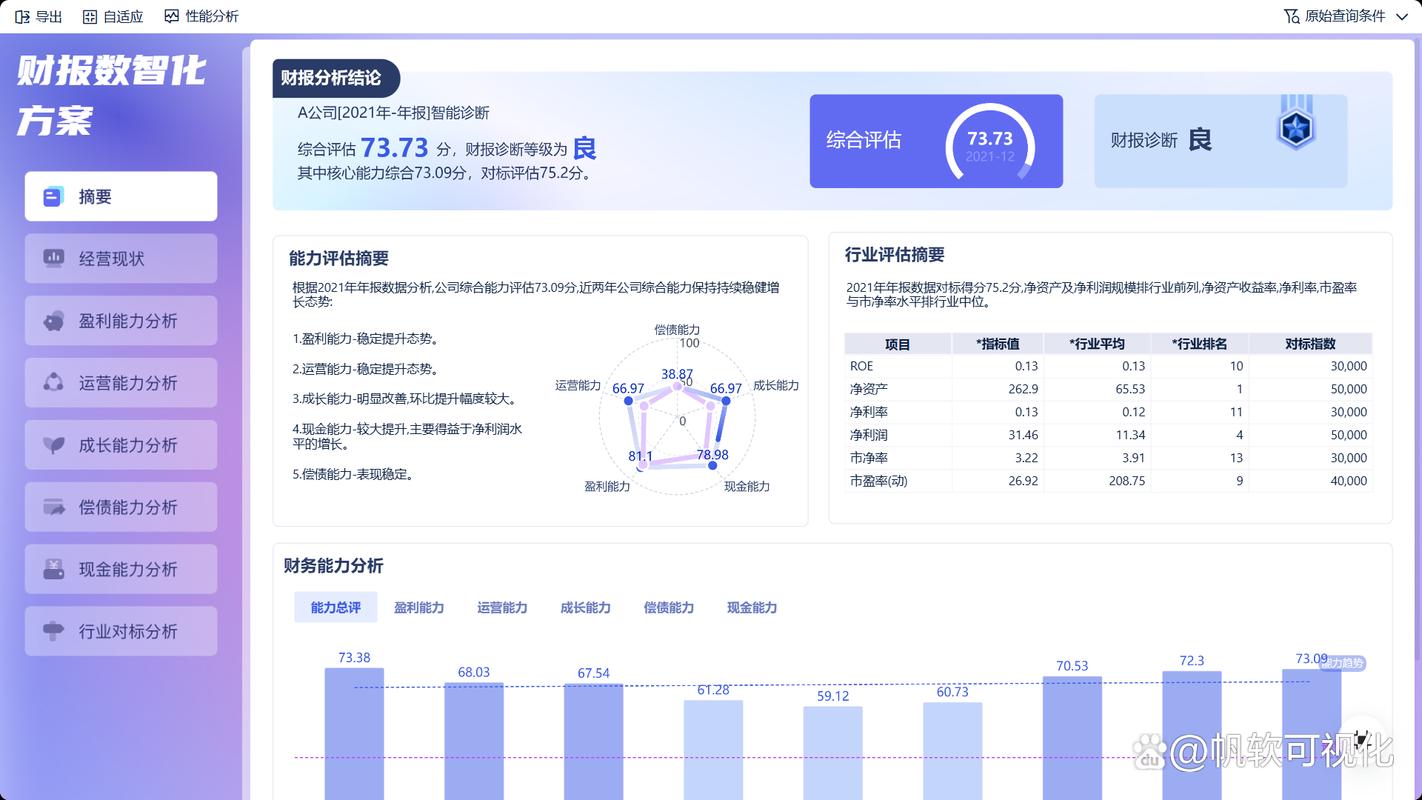Open 性能分析 performance analysis icon
This screenshot has height=800, width=1422.
(172, 16)
